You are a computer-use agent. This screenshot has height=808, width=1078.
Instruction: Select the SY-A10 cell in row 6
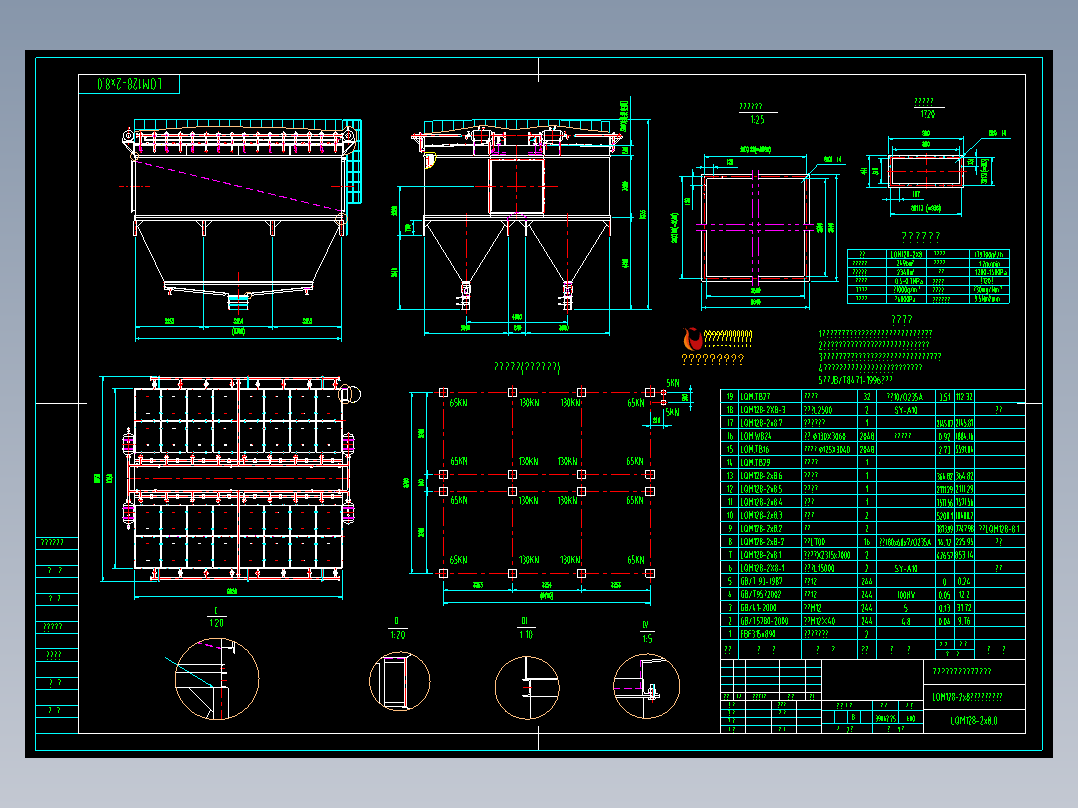905,568
